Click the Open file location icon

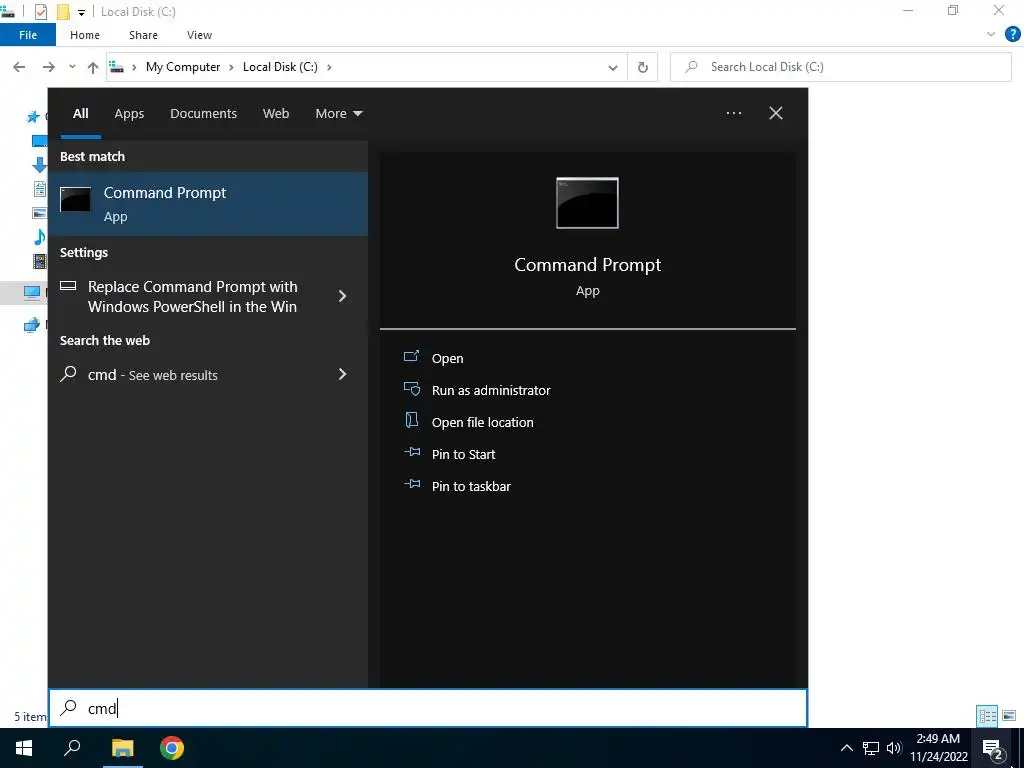(x=411, y=420)
